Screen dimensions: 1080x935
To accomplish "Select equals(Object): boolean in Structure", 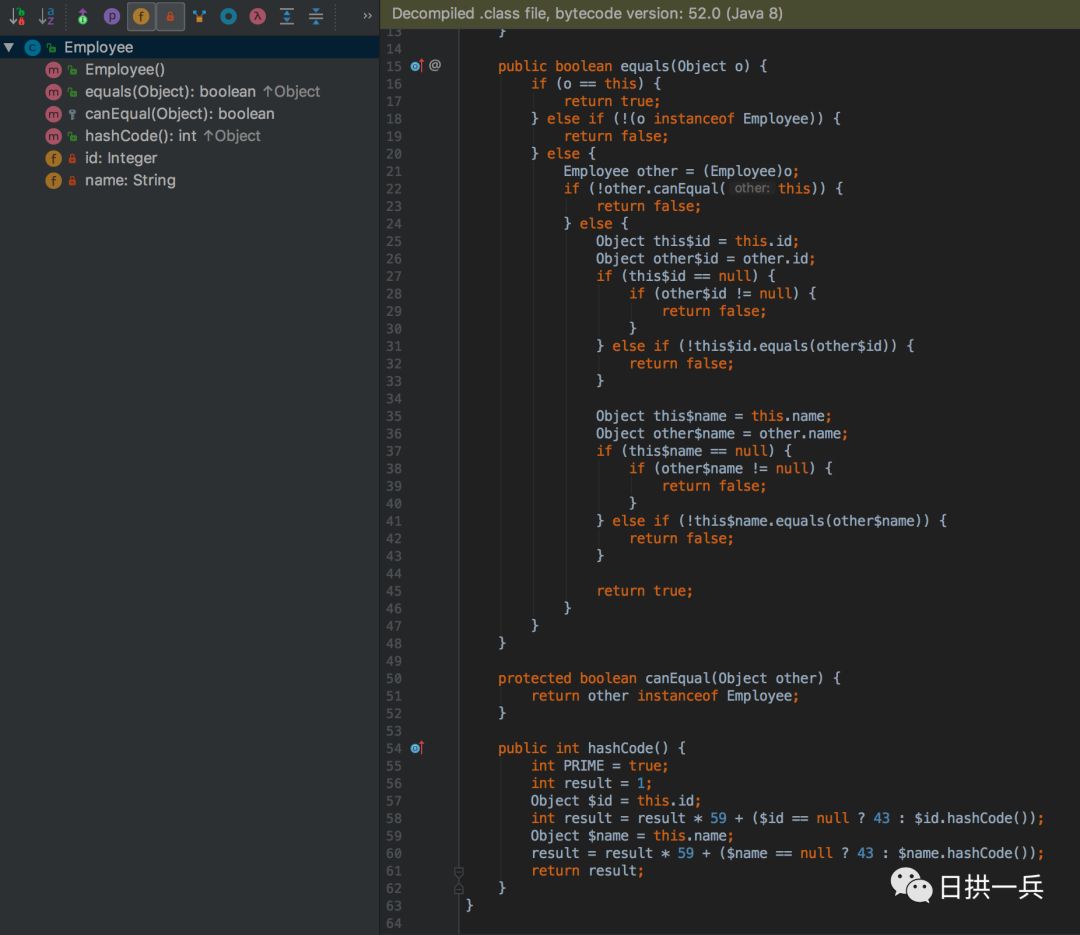I will click(x=170, y=92).
